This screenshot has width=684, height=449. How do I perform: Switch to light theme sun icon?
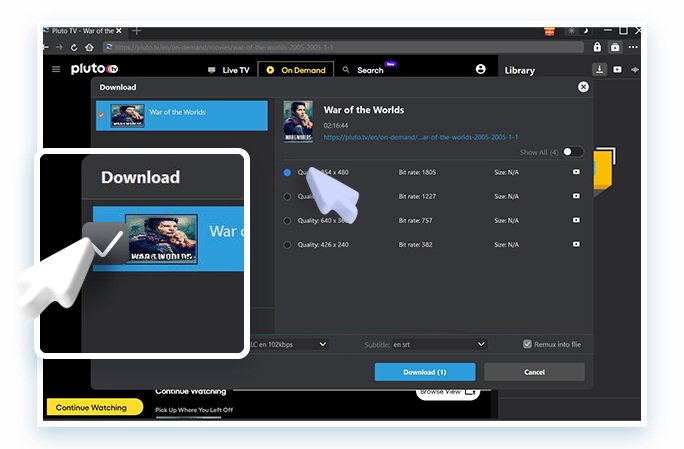tap(571, 31)
